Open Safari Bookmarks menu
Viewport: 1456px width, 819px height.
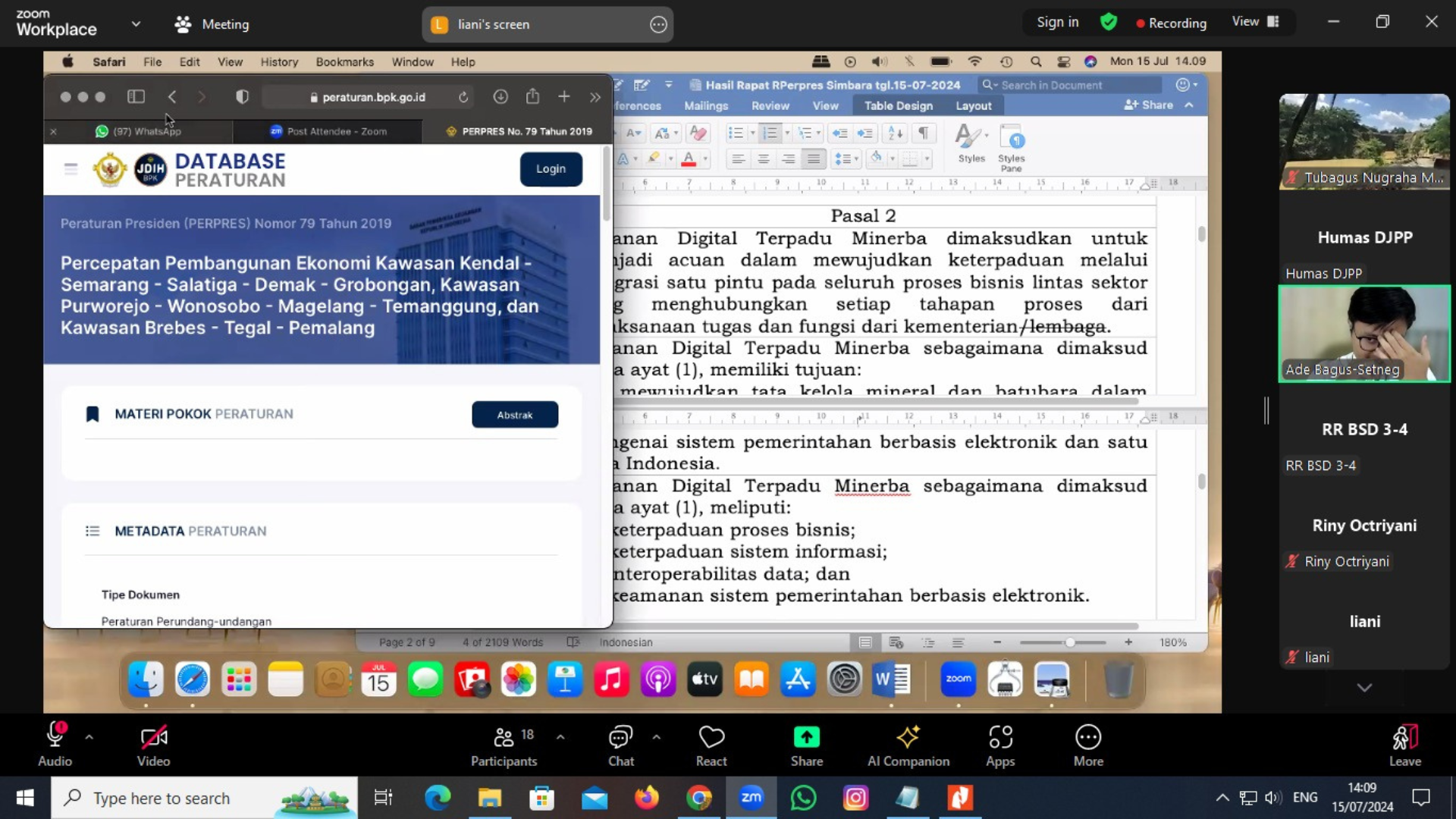pos(345,61)
